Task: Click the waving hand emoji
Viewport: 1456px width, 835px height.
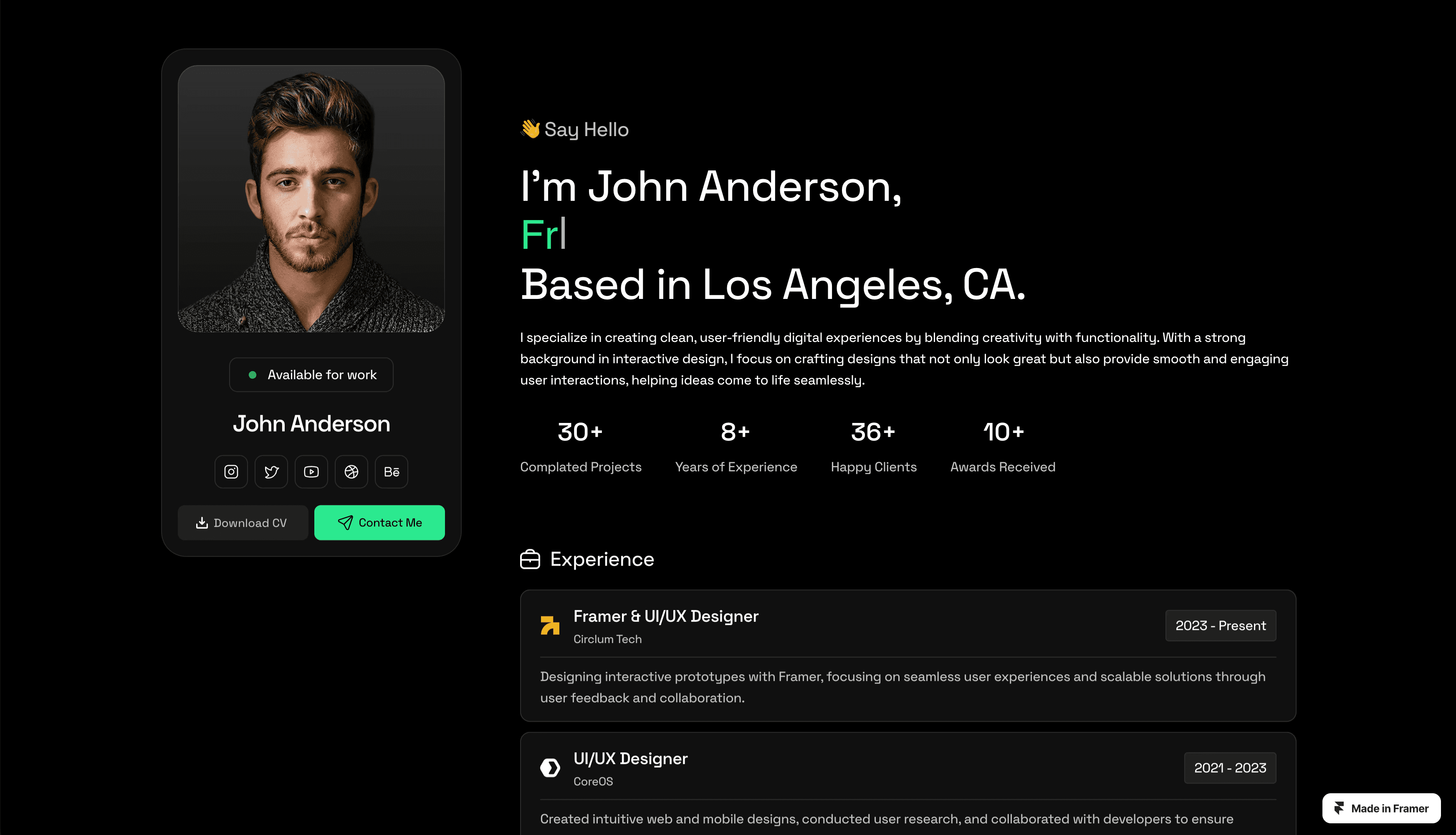Action: pyautogui.click(x=530, y=129)
